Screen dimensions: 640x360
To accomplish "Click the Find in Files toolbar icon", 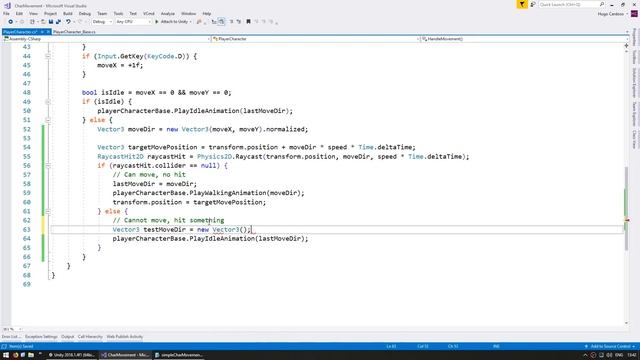I will click(199, 22).
